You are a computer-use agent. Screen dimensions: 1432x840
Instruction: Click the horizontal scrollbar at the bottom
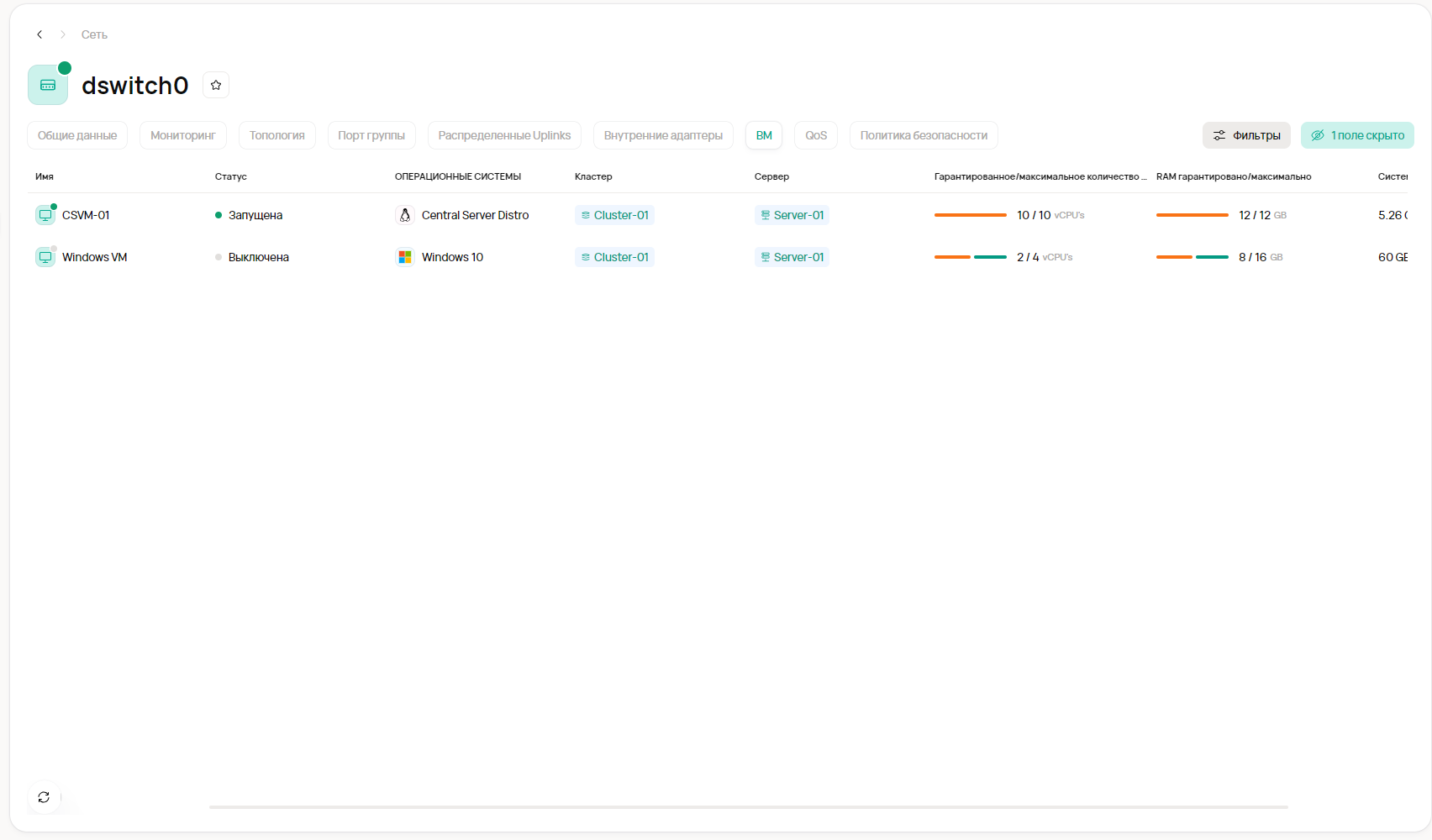748,806
